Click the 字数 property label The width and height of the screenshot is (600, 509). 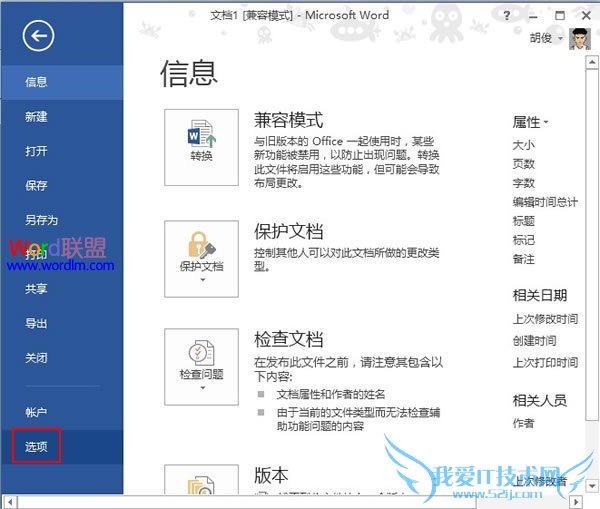(524, 183)
